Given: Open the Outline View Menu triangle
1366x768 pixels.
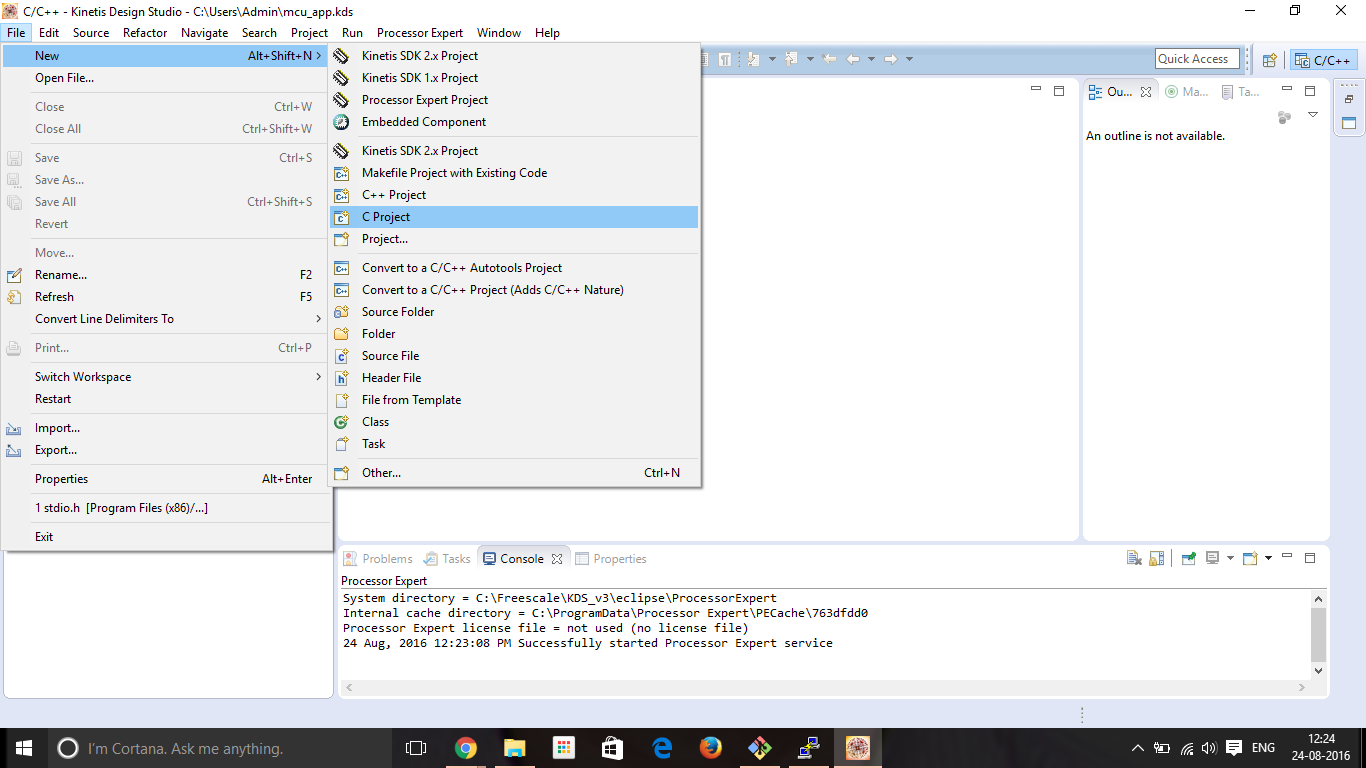Looking at the screenshot, I should coord(1313,115).
